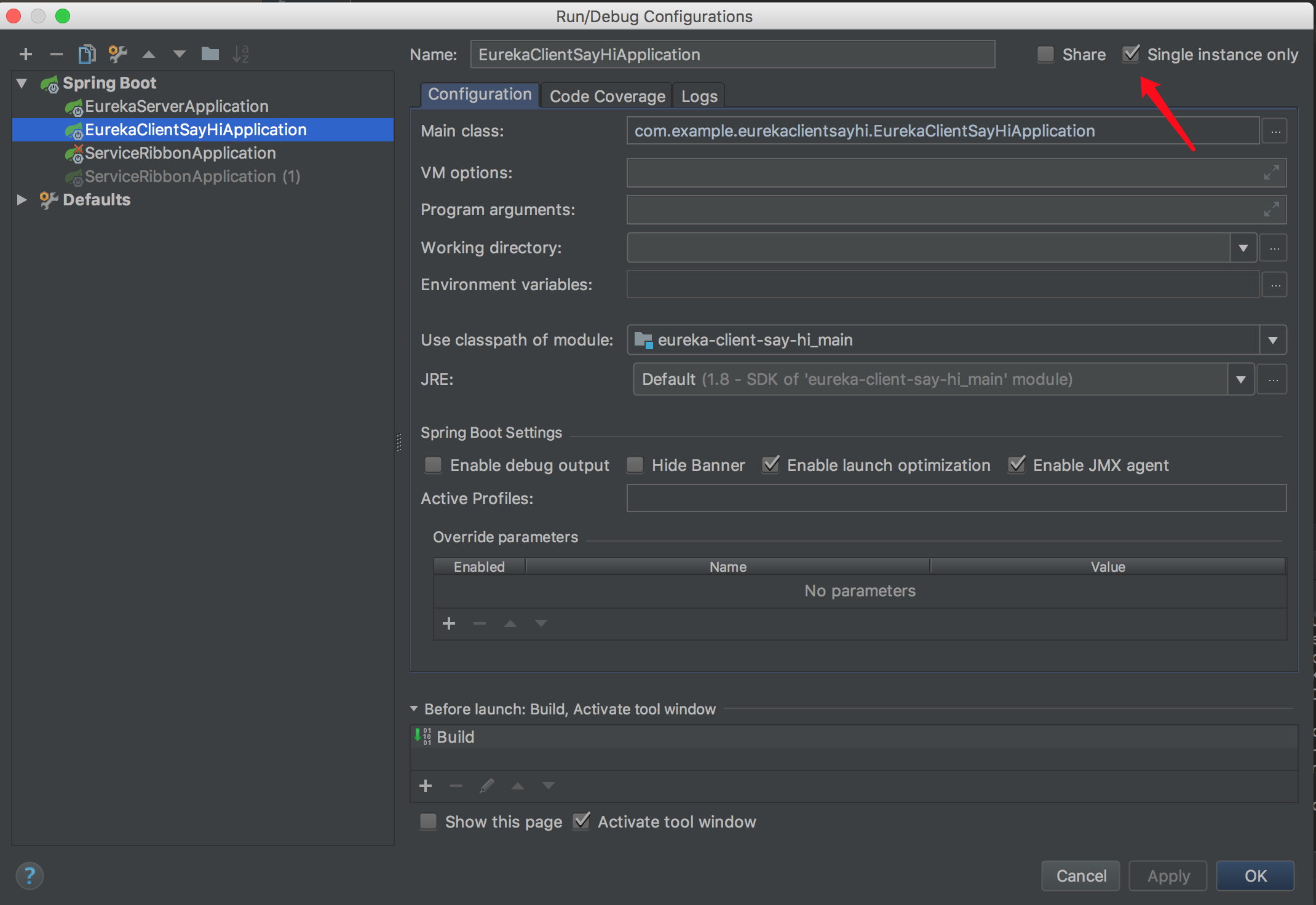Click the copy configuration icon
This screenshot has height=905, width=1316.
click(87, 54)
